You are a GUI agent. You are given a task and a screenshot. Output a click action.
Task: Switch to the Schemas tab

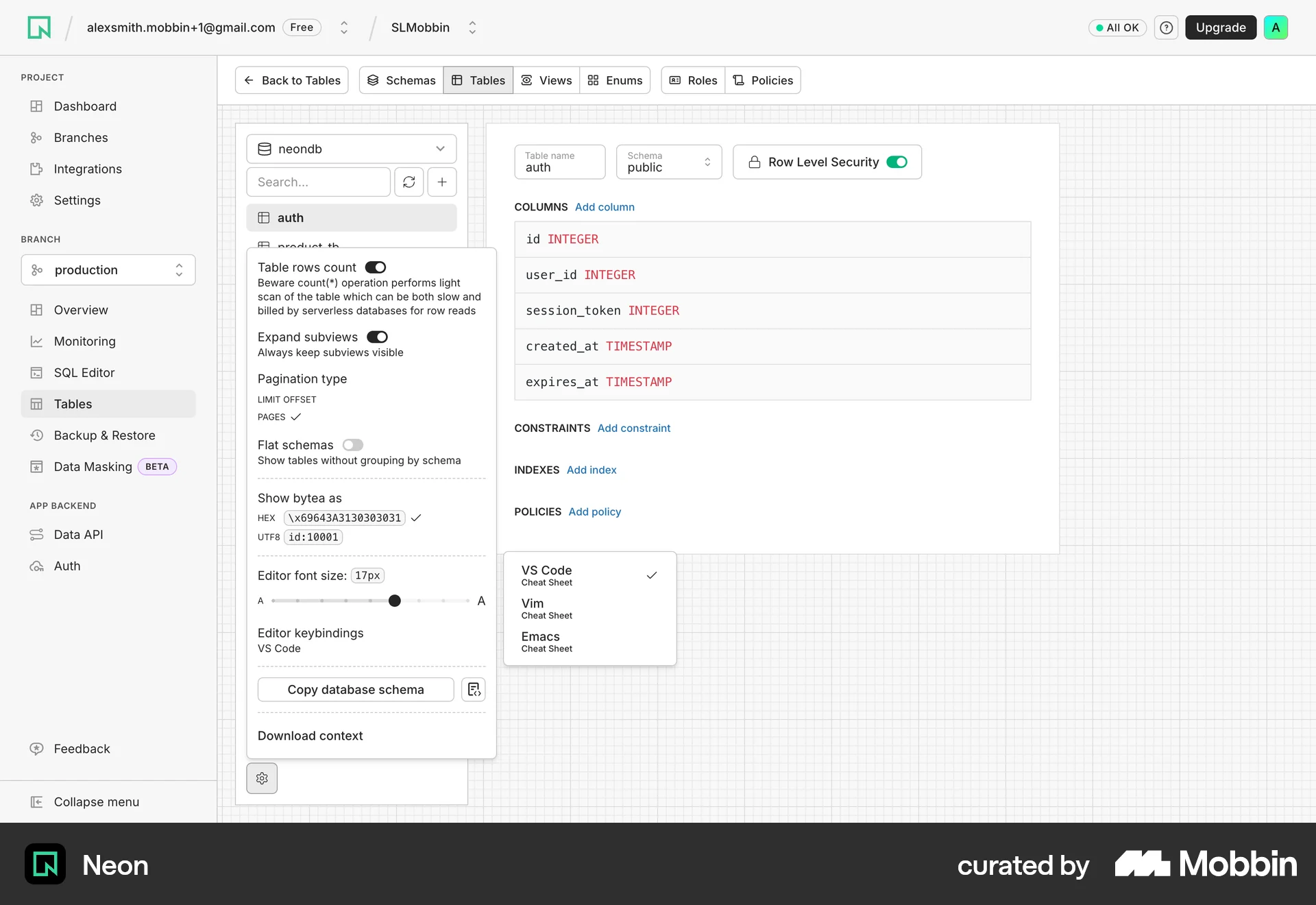[x=402, y=80]
